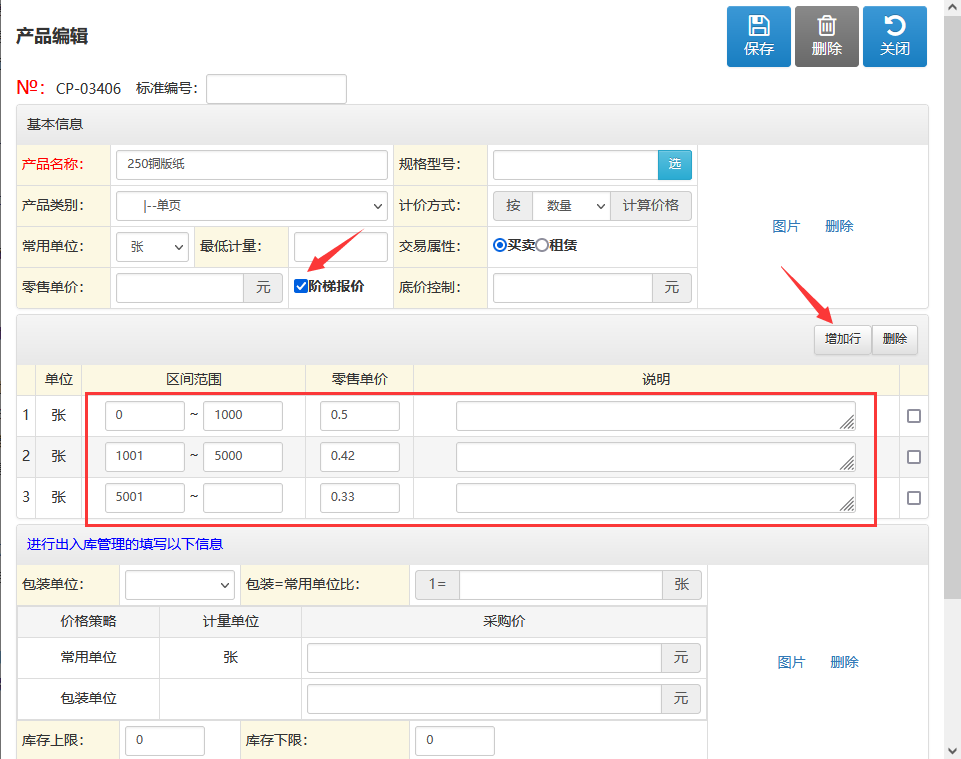Click the 选 button beside 规格型号
Viewport: 961px width, 759px height.
tap(675, 165)
